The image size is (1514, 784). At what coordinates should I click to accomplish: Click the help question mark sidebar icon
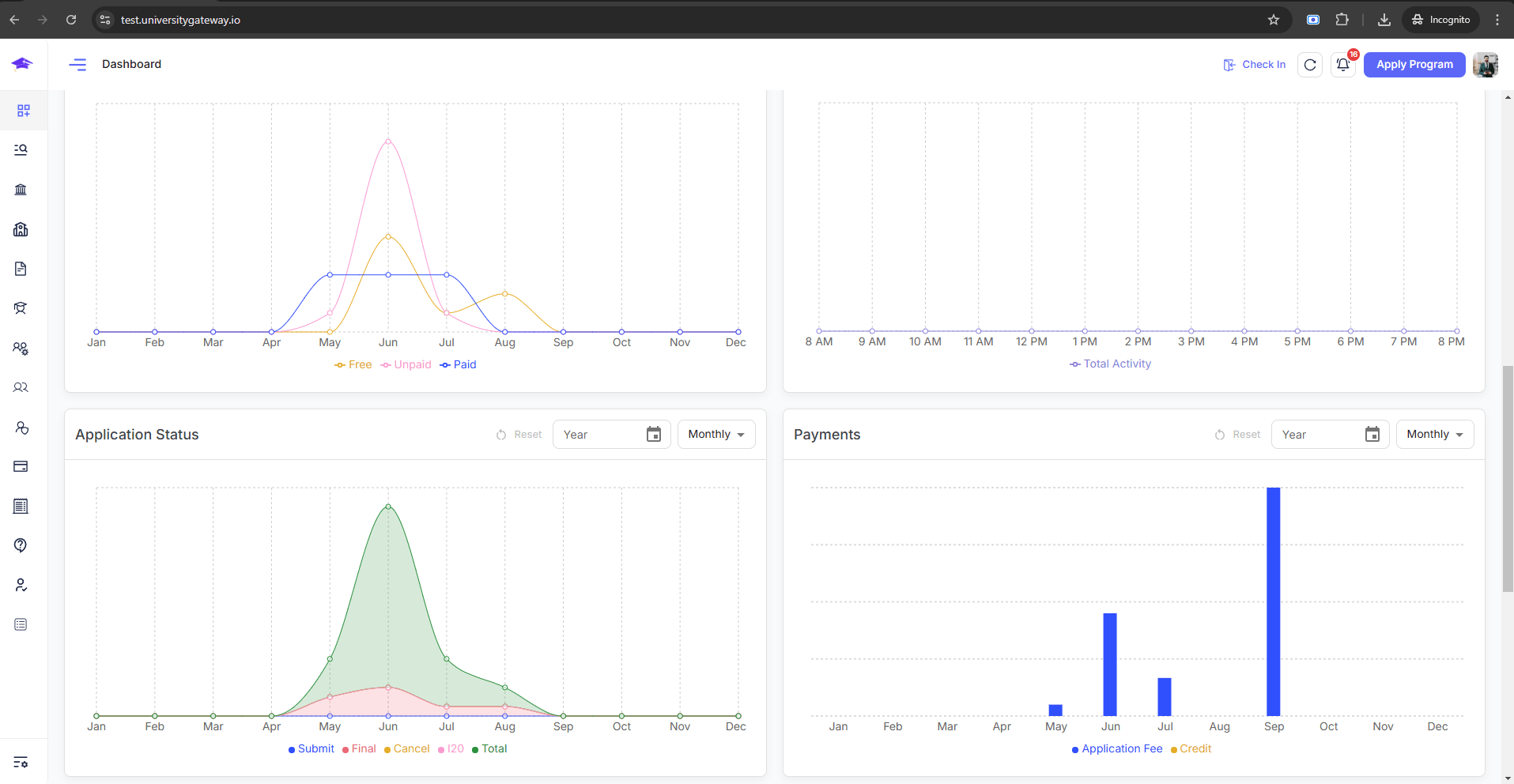21,545
